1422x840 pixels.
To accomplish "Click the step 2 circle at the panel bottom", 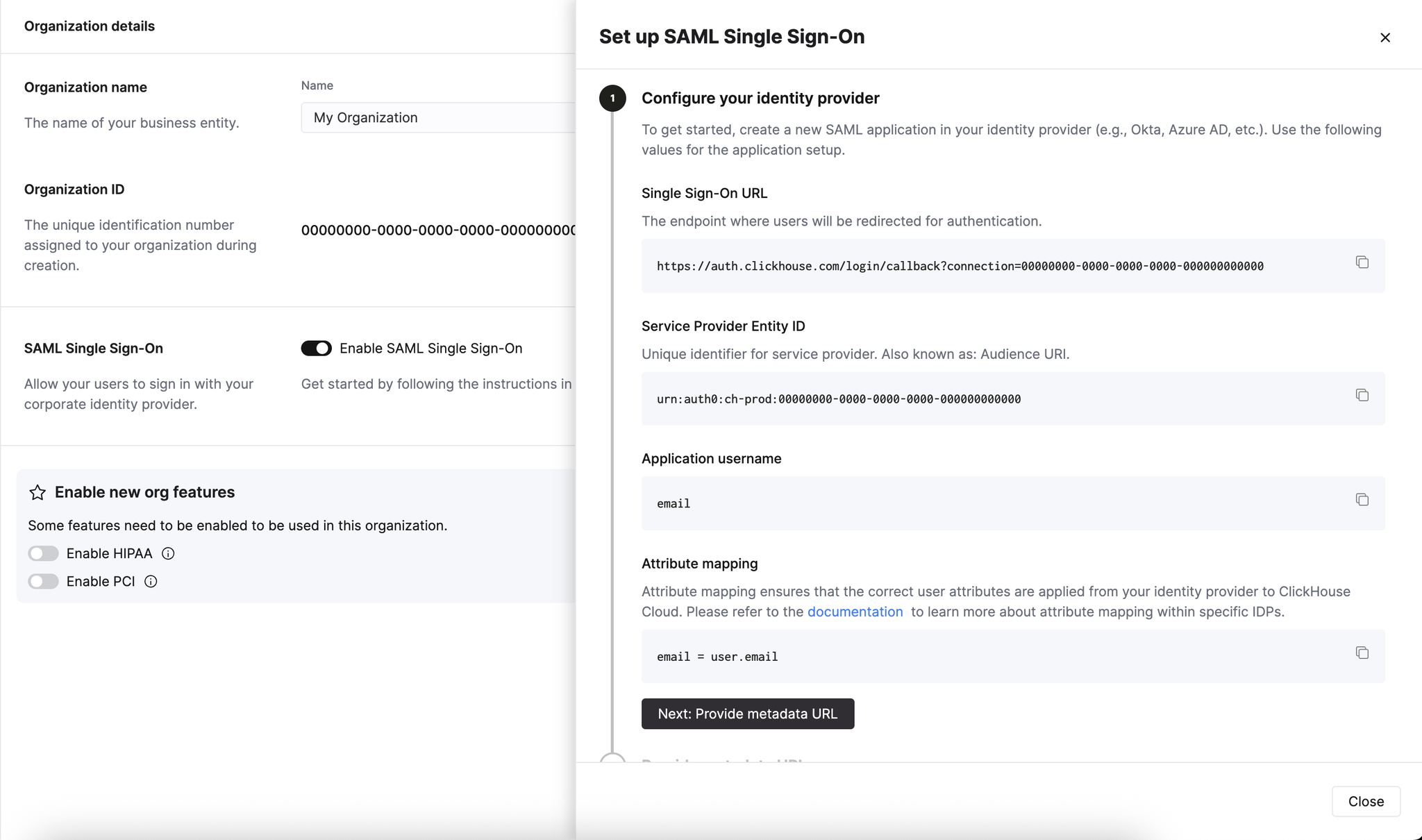I will click(x=612, y=760).
